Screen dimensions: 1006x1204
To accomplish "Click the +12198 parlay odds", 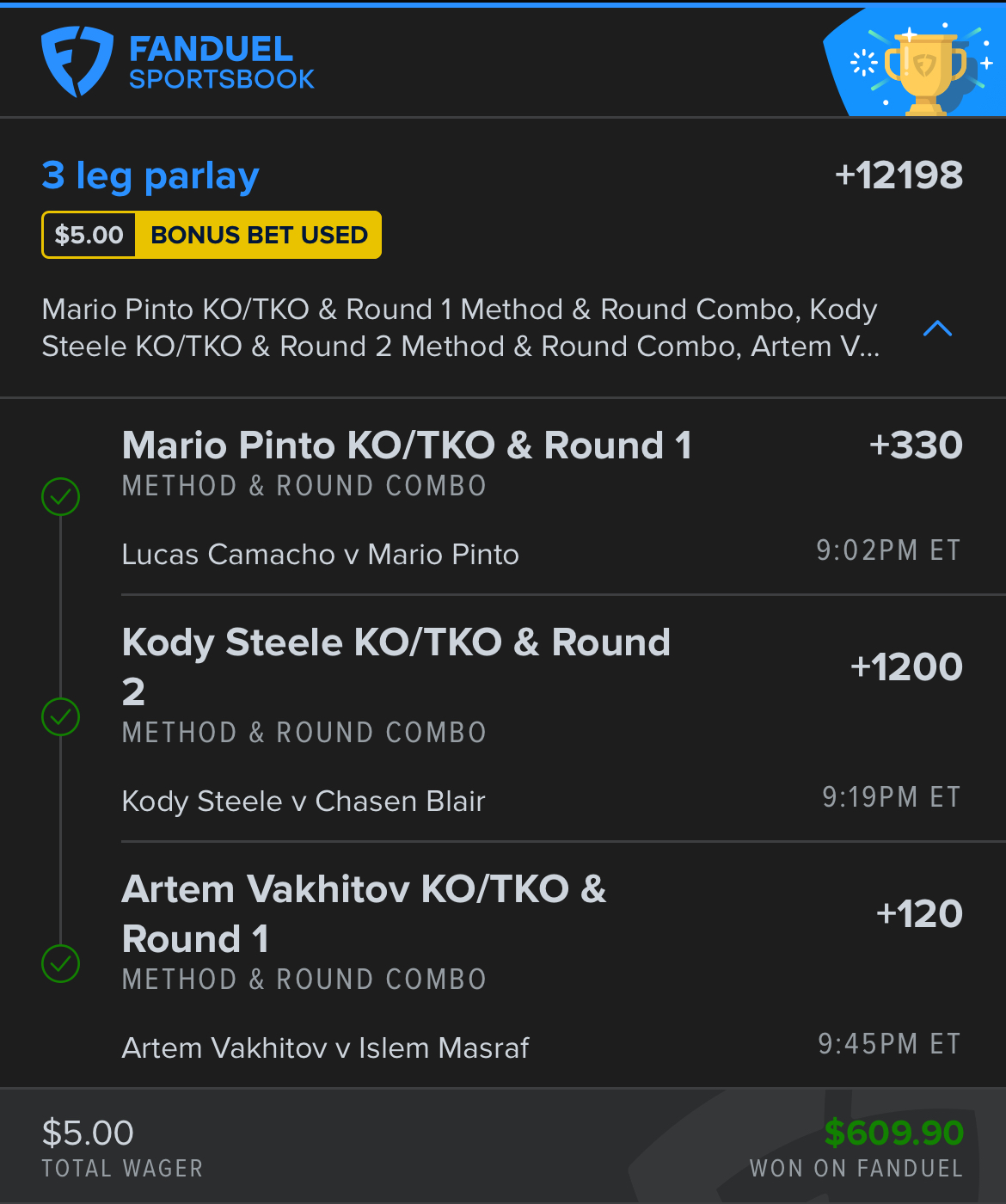I will [899, 175].
